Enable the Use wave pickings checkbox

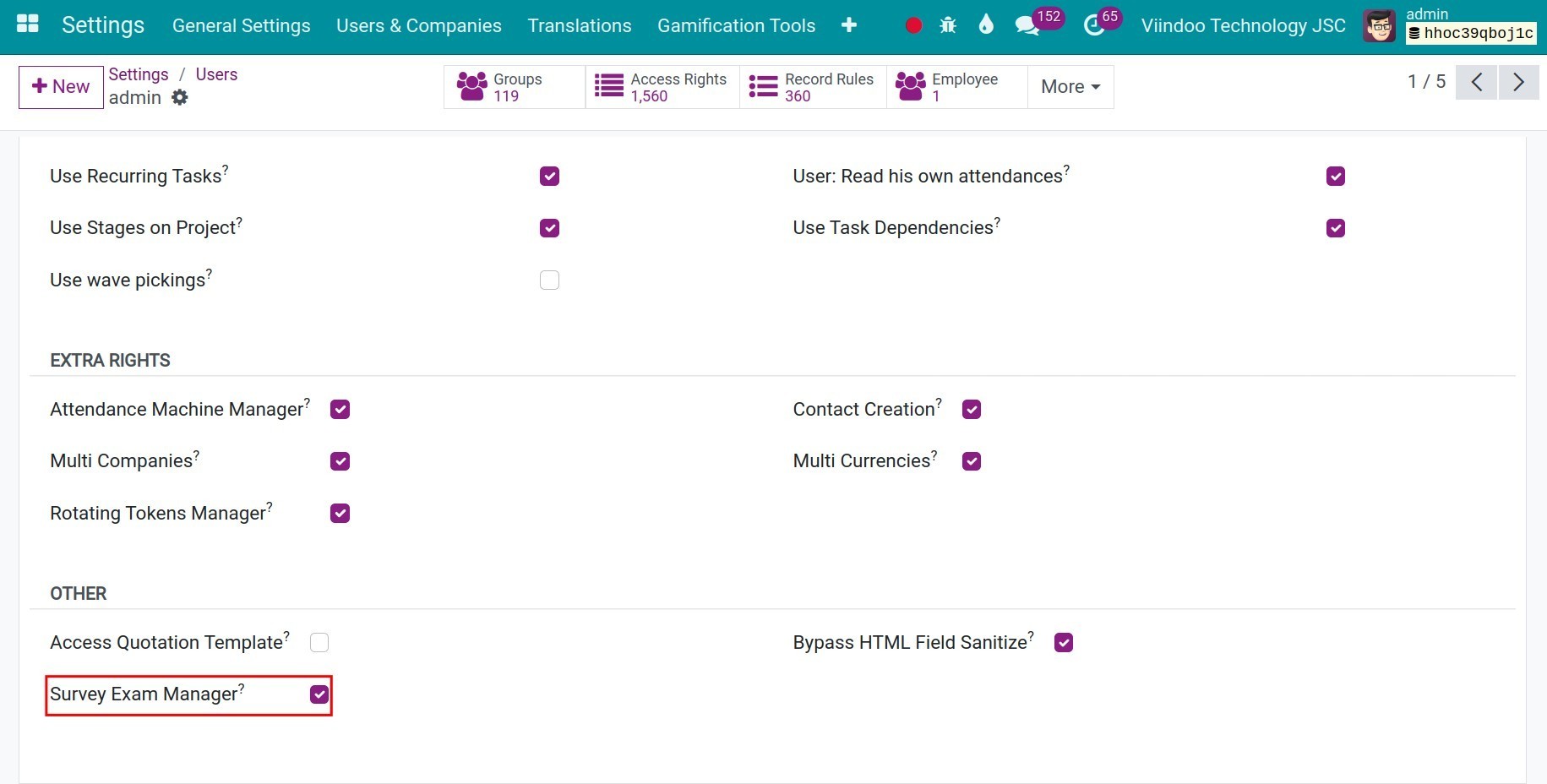coord(549,280)
